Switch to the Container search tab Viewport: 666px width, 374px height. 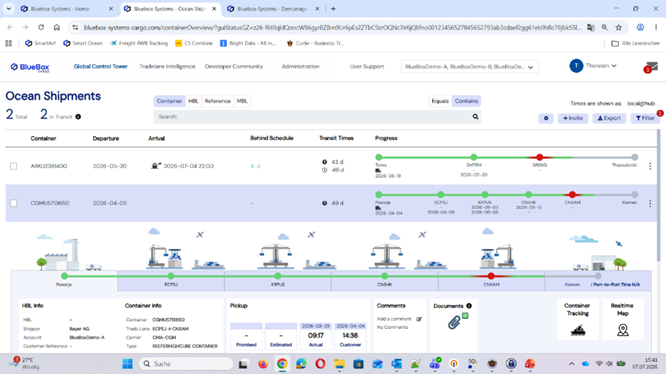point(169,101)
